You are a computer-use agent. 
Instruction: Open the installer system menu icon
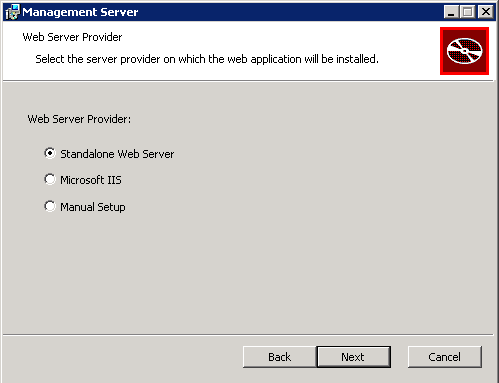click(x=13, y=12)
